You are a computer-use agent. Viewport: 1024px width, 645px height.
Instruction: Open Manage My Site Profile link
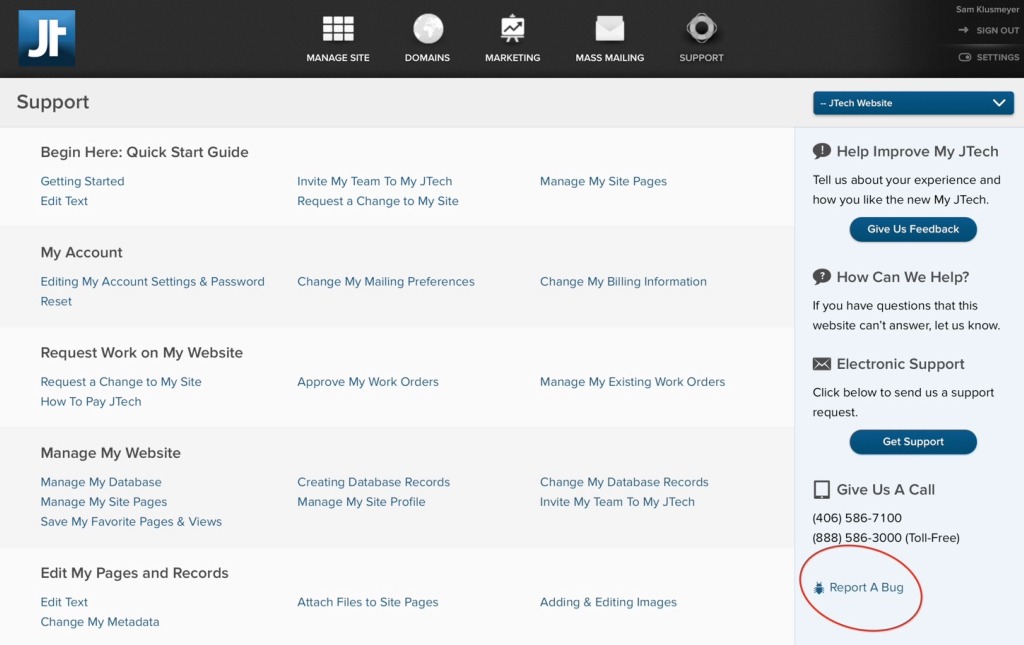(x=361, y=502)
